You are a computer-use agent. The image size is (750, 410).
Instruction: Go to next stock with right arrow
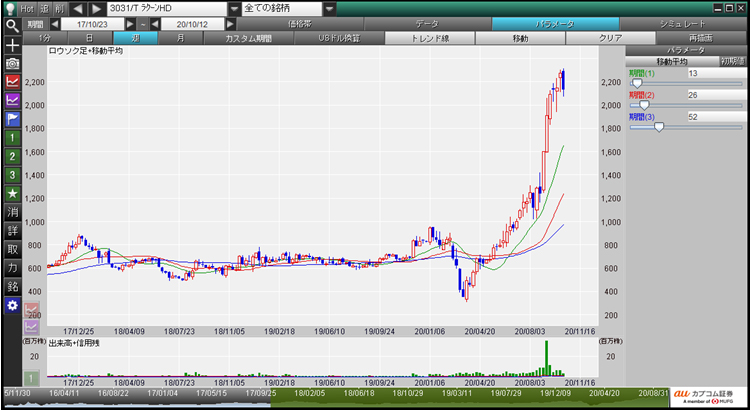pos(97,9)
